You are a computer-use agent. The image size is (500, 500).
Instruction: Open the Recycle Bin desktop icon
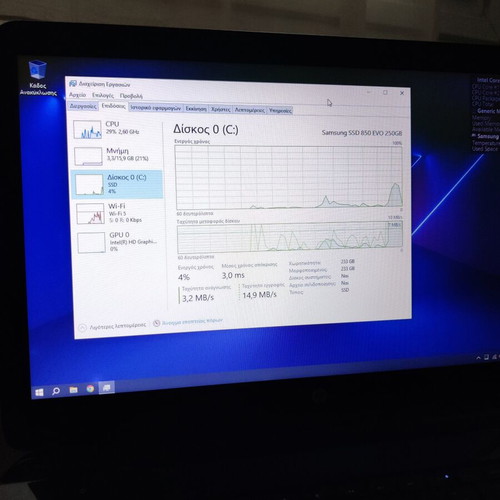click(x=38, y=78)
